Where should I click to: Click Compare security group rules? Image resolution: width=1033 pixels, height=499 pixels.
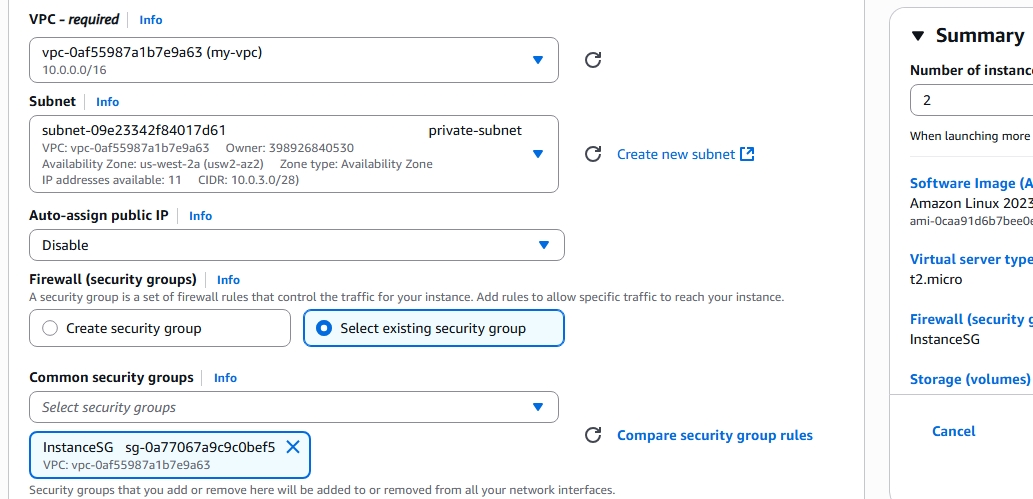(714, 435)
